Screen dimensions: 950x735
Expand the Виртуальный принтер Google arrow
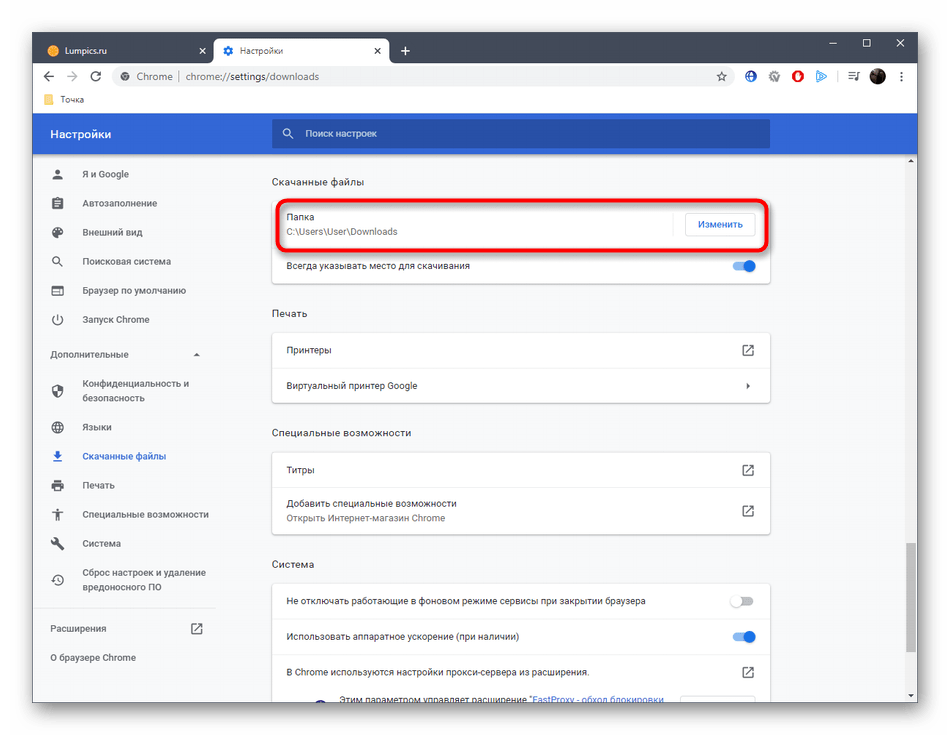click(x=747, y=386)
